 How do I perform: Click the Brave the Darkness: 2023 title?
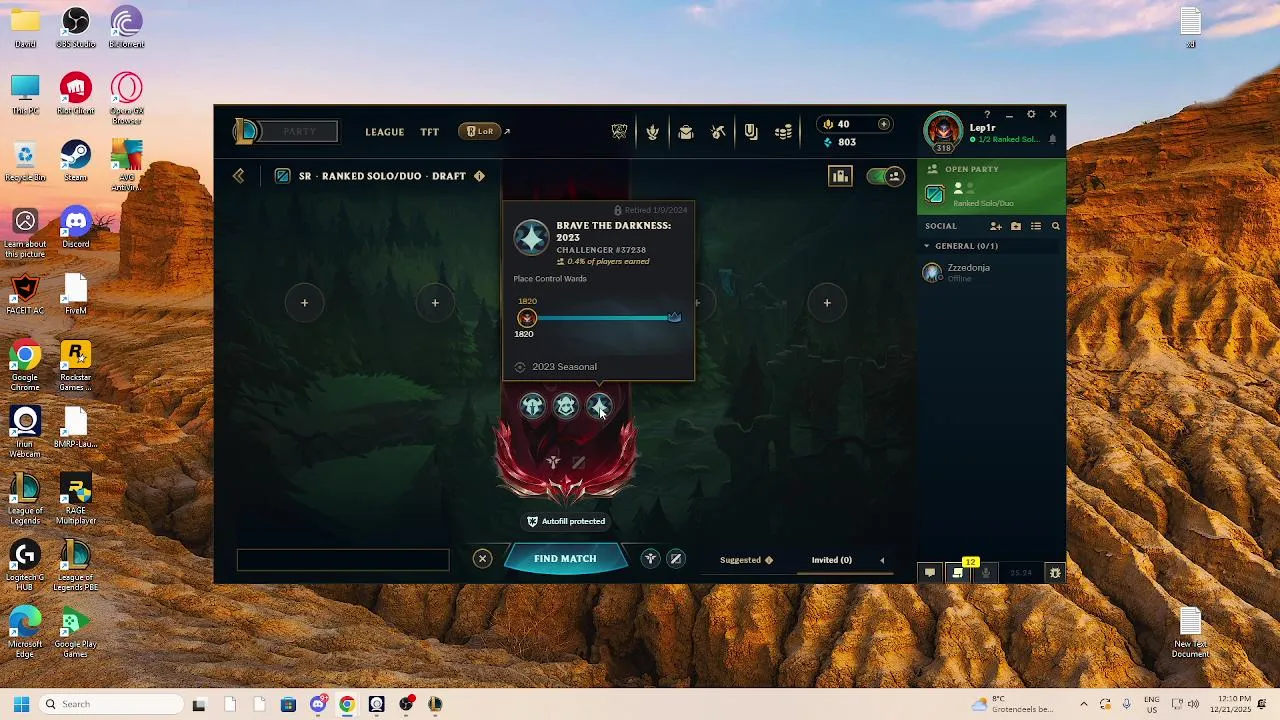coord(613,231)
